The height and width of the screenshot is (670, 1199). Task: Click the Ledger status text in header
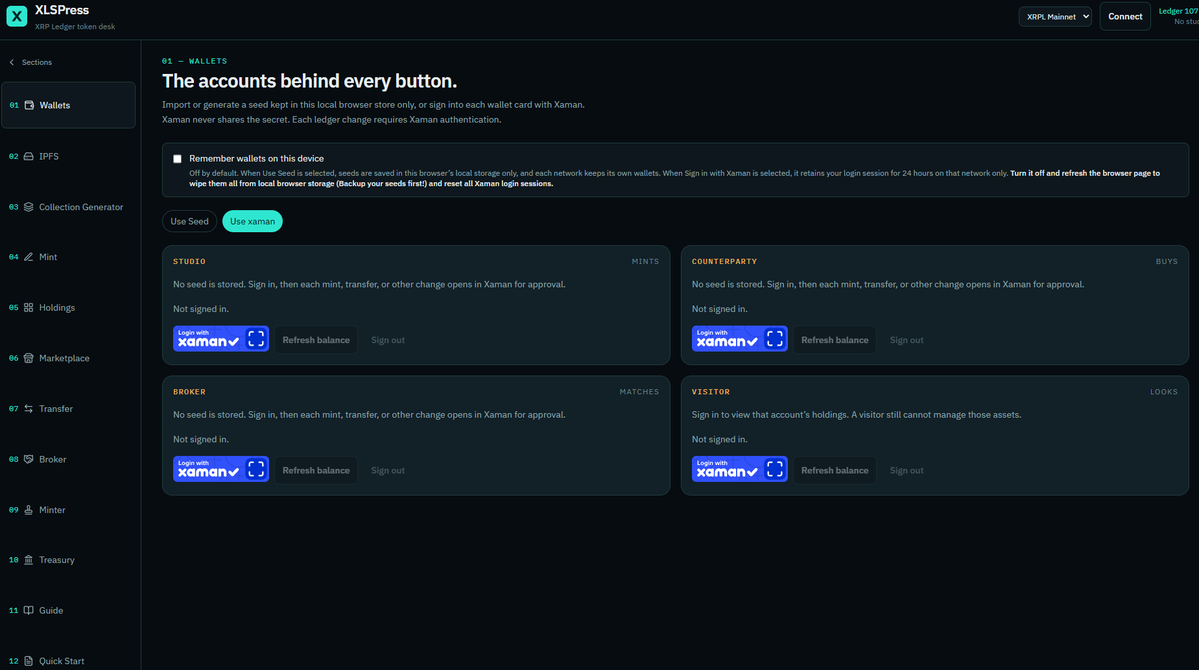[1178, 11]
